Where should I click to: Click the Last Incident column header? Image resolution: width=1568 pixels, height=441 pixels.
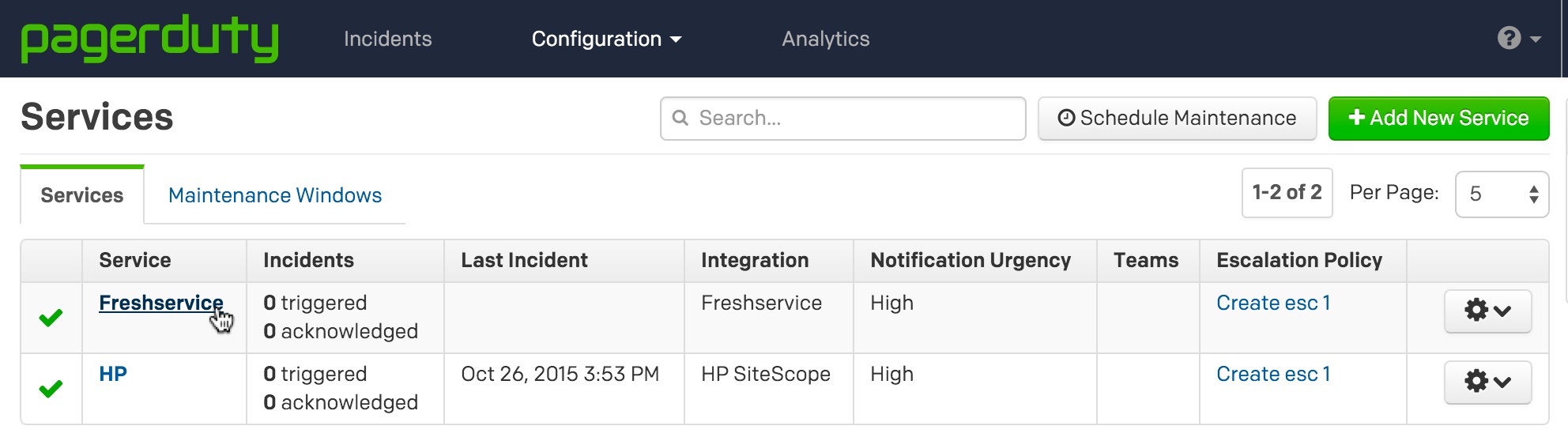point(524,260)
